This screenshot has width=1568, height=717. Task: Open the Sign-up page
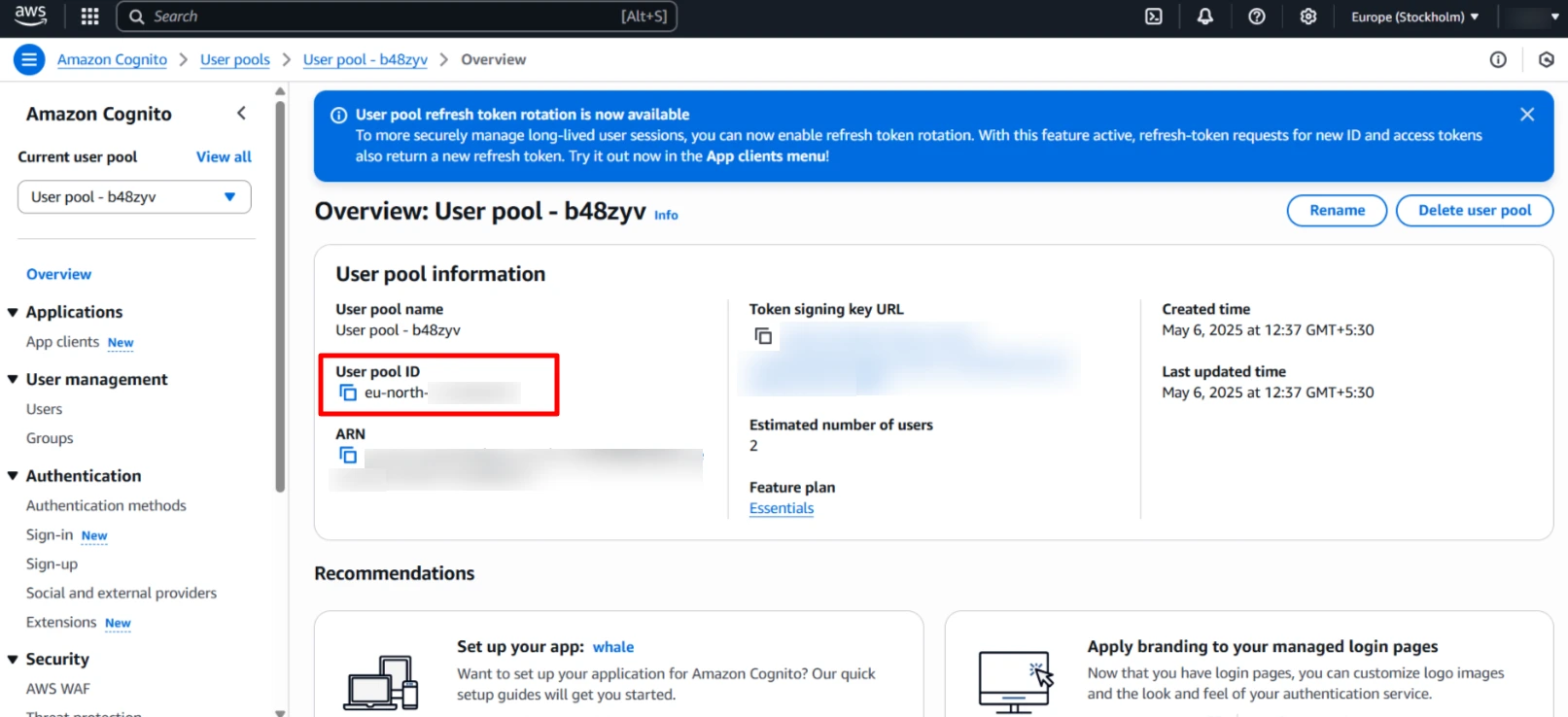52,563
